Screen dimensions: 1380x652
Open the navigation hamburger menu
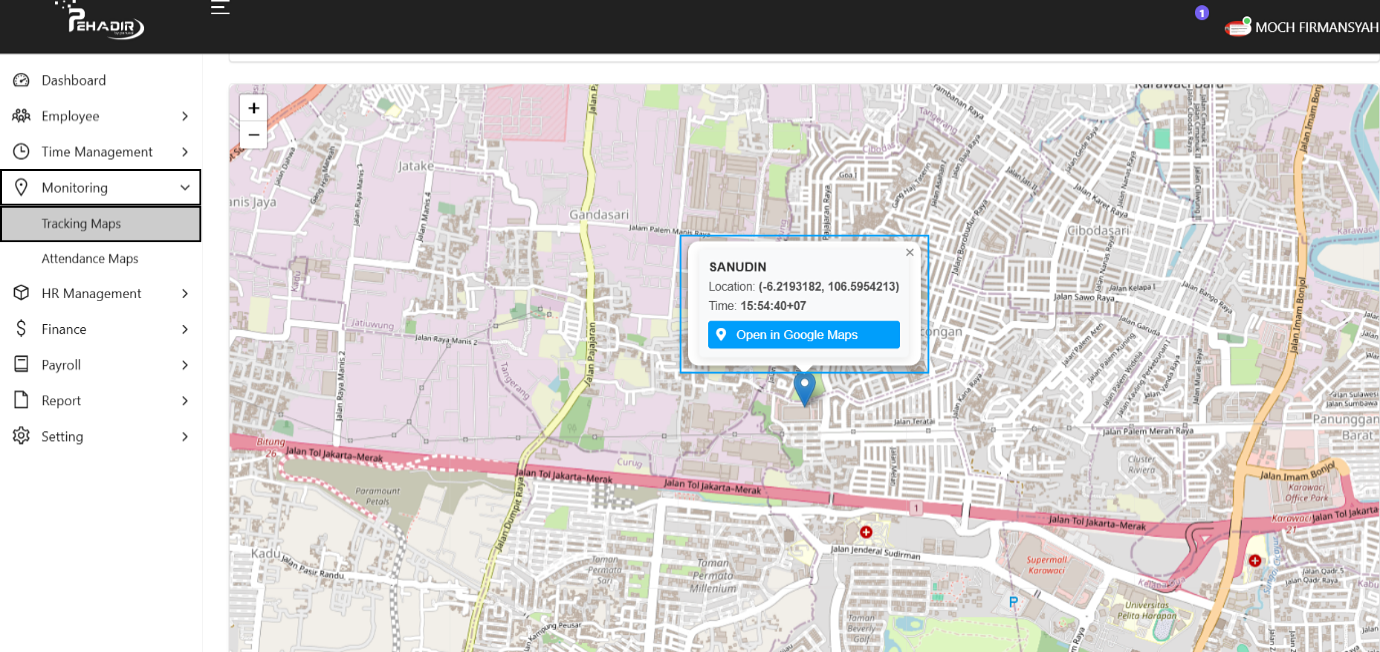[219, 8]
